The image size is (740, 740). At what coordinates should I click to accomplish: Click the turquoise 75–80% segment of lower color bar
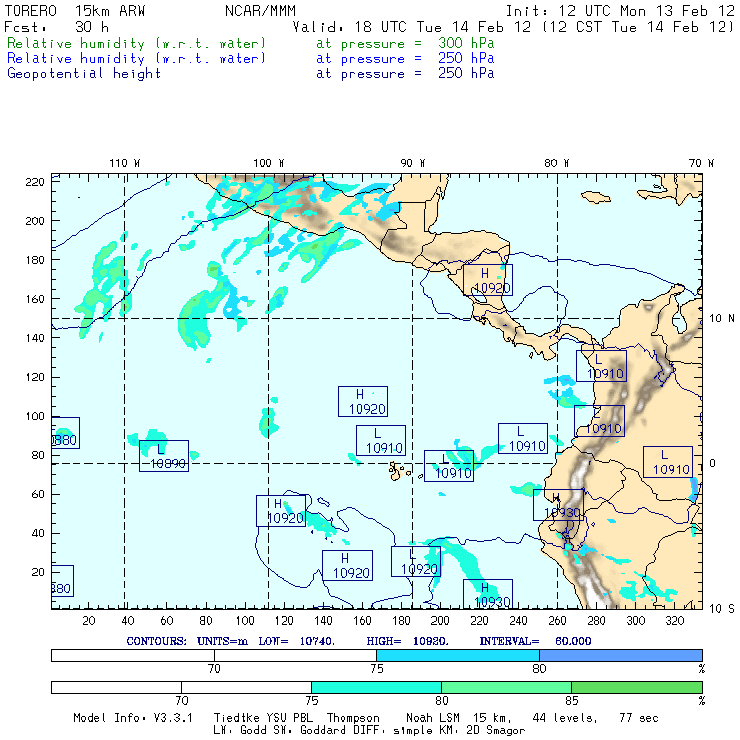coord(376,687)
